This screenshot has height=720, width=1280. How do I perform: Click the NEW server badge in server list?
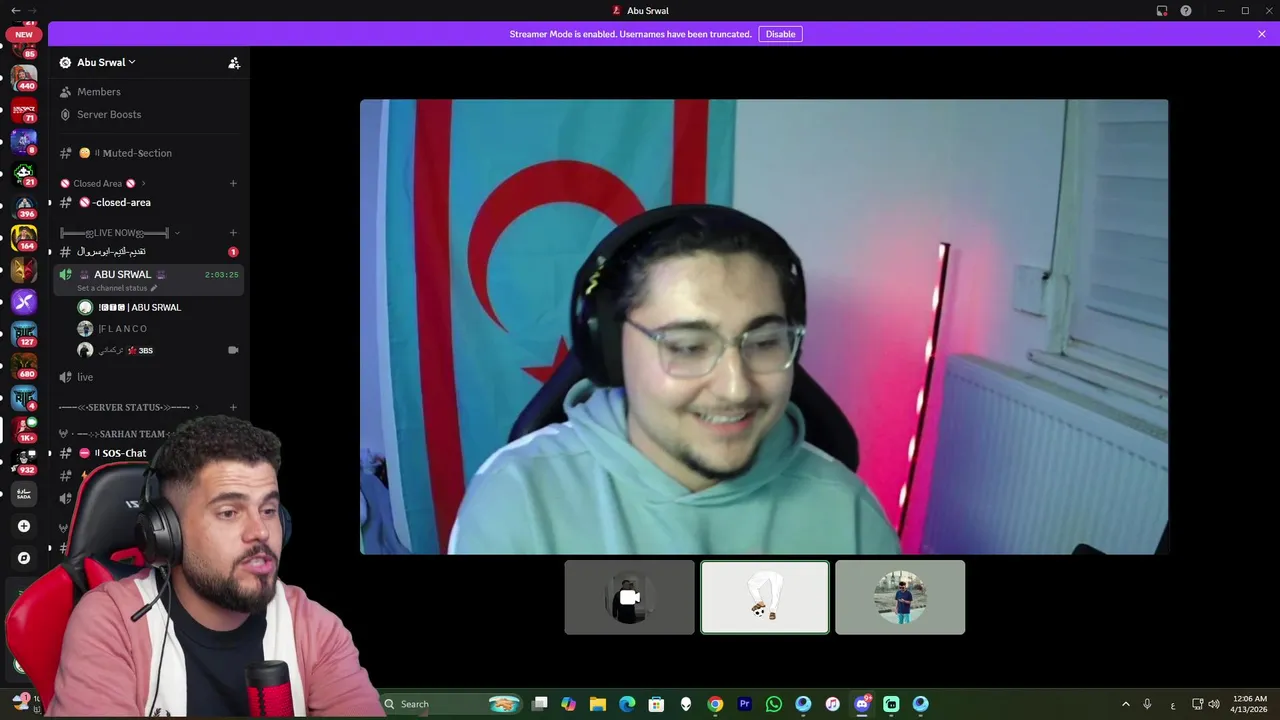23,34
